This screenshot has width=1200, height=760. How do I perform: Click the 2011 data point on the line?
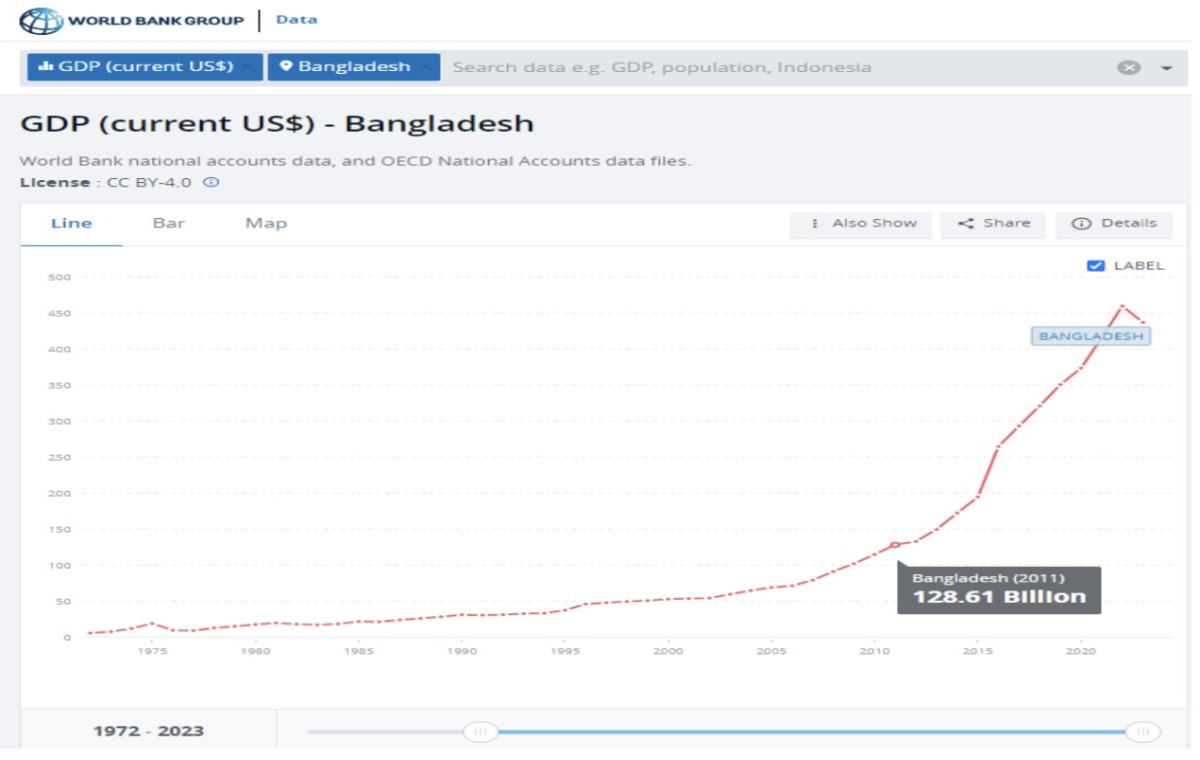tap(895, 545)
